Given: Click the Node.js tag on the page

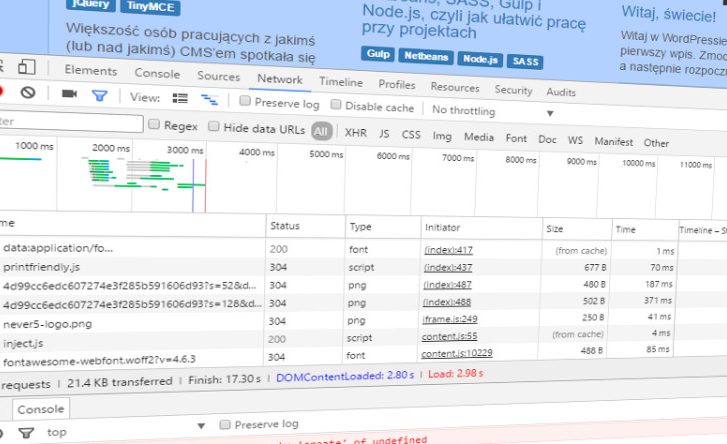Looking at the screenshot, I should pos(480,59).
